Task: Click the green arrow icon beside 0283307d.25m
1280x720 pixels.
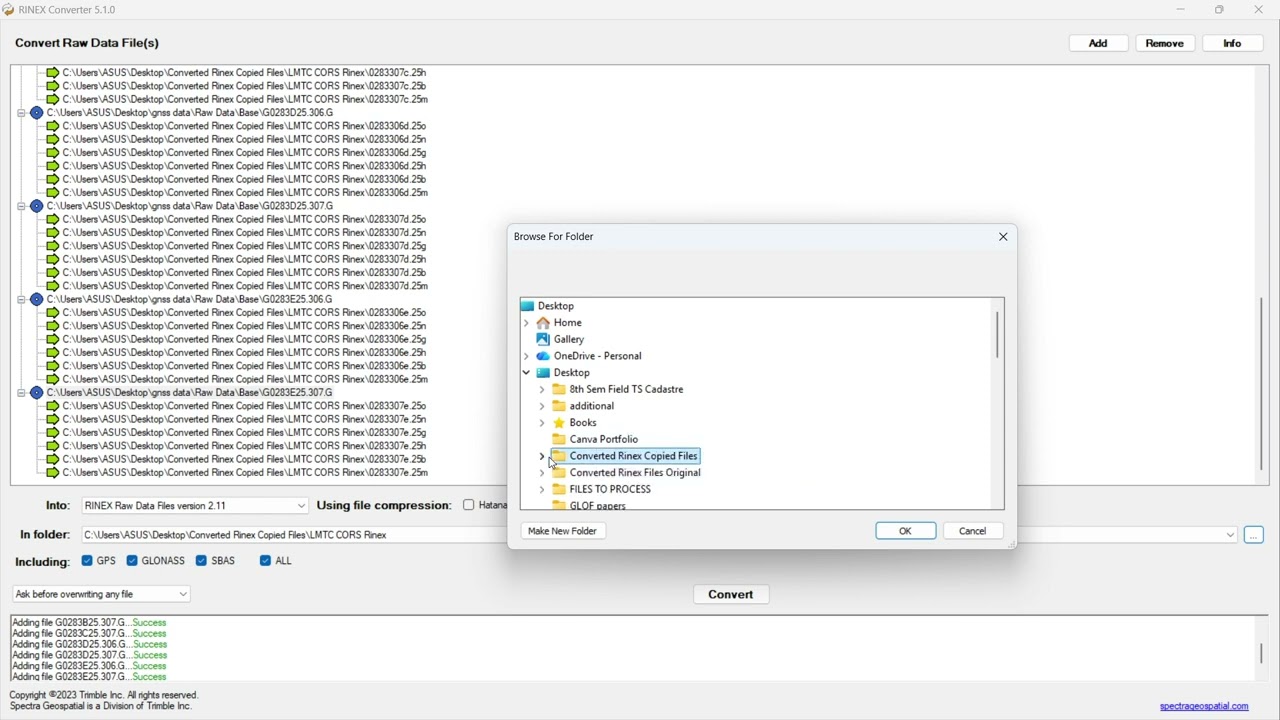Action: [53, 286]
